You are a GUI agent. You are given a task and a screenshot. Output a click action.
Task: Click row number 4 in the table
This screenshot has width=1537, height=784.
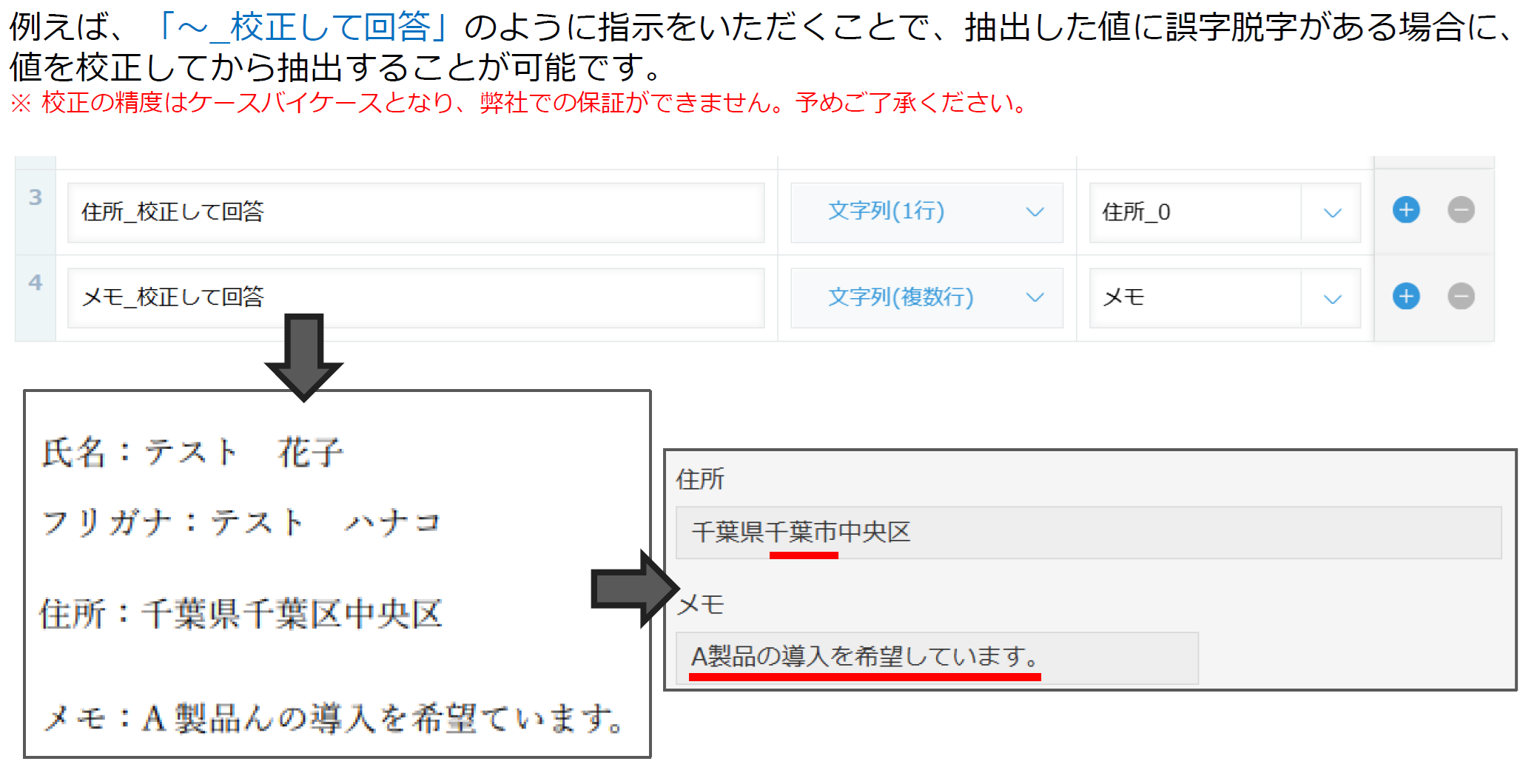(36, 283)
